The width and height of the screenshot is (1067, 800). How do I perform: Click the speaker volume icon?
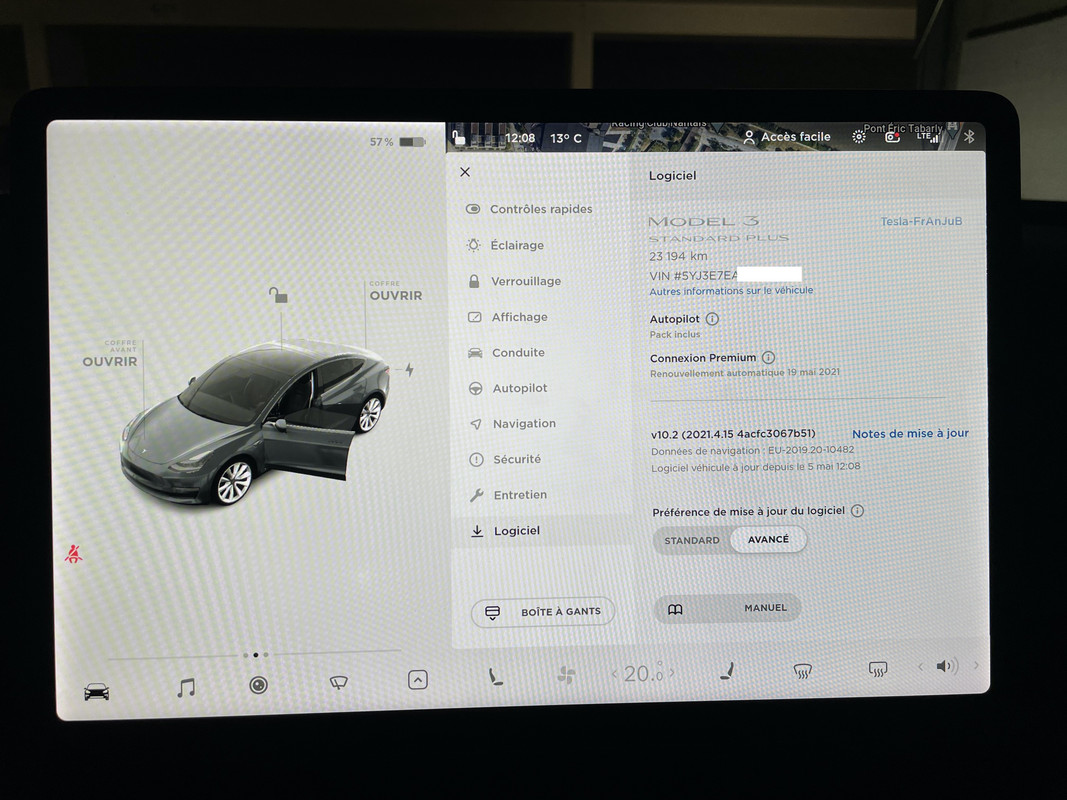pyautogui.click(x=947, y=666)
